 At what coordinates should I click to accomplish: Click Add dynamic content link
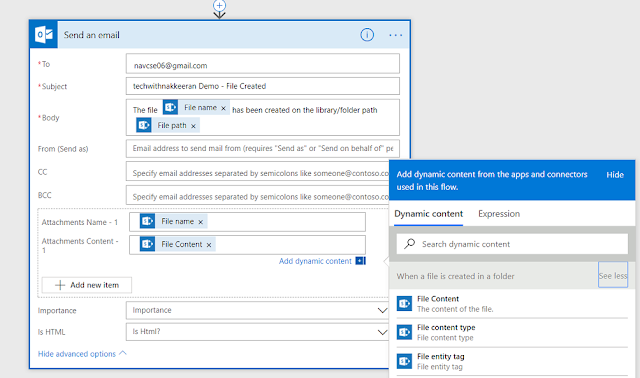(x=315, y=261)
